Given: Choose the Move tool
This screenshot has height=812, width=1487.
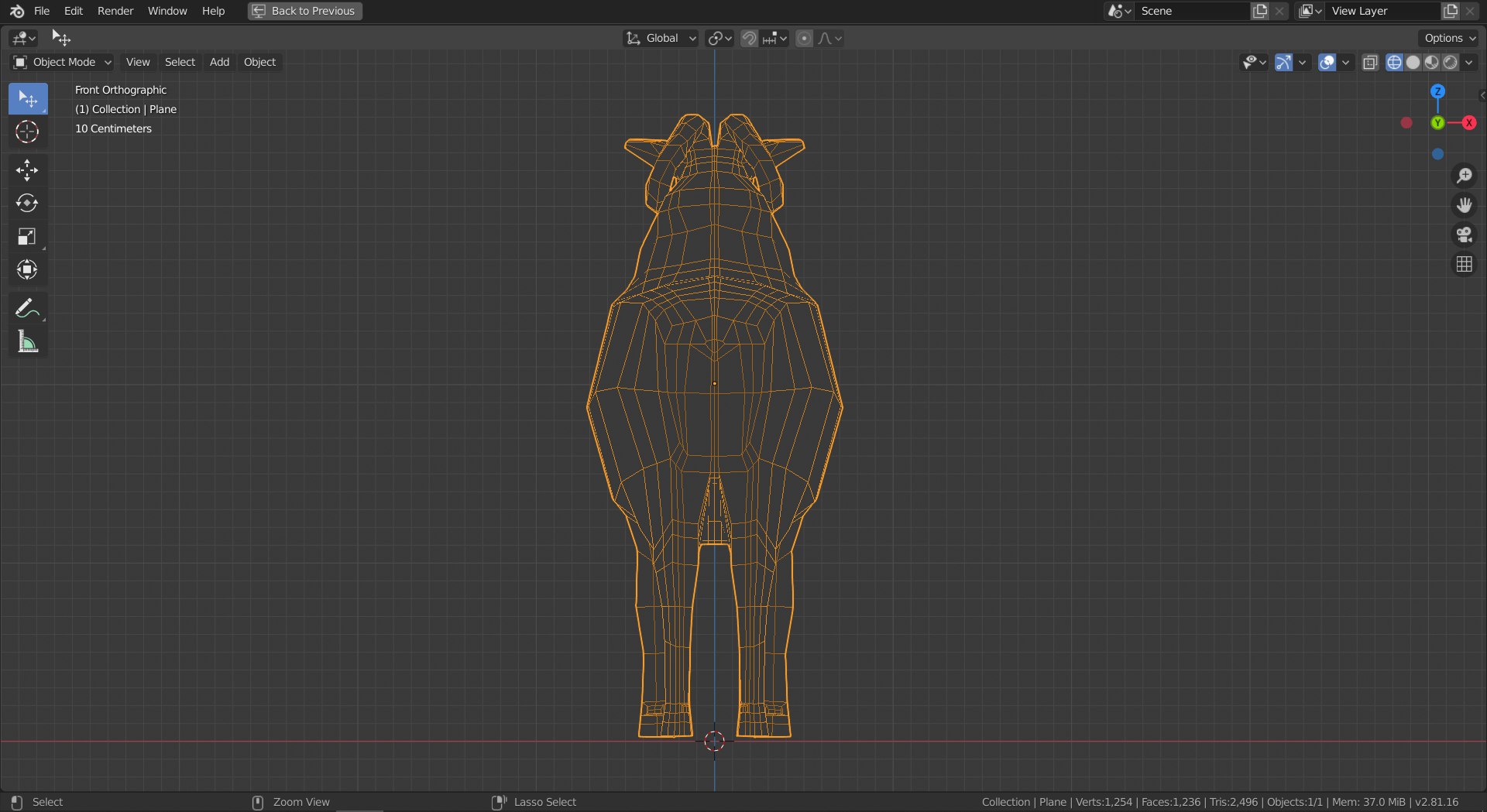Looking at the screenshot, I should [x=28, y=170].
